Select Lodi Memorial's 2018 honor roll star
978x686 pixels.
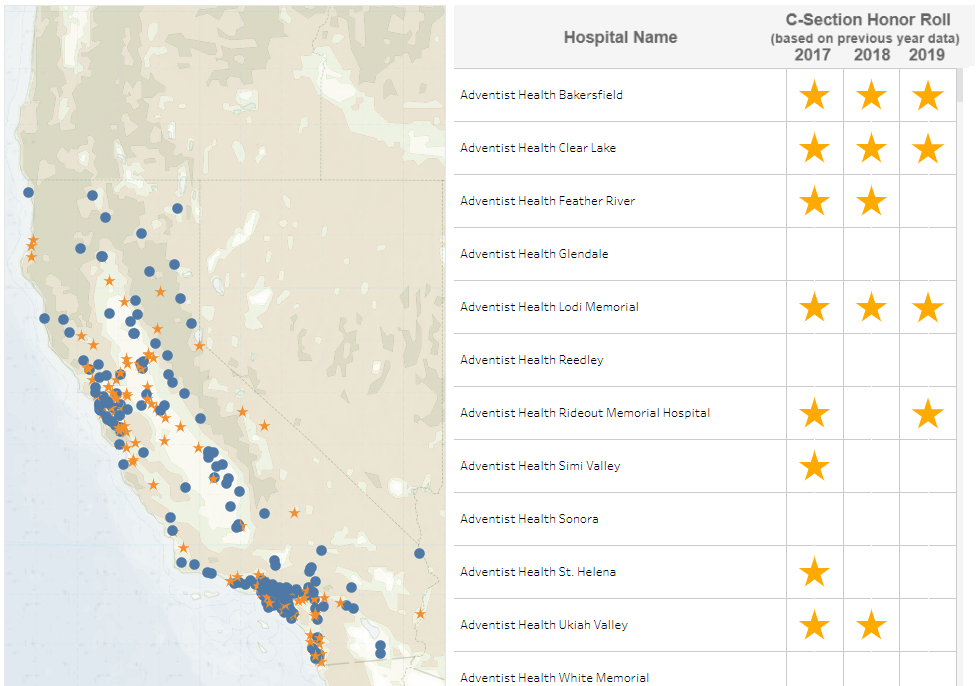(x=871, y=307)
